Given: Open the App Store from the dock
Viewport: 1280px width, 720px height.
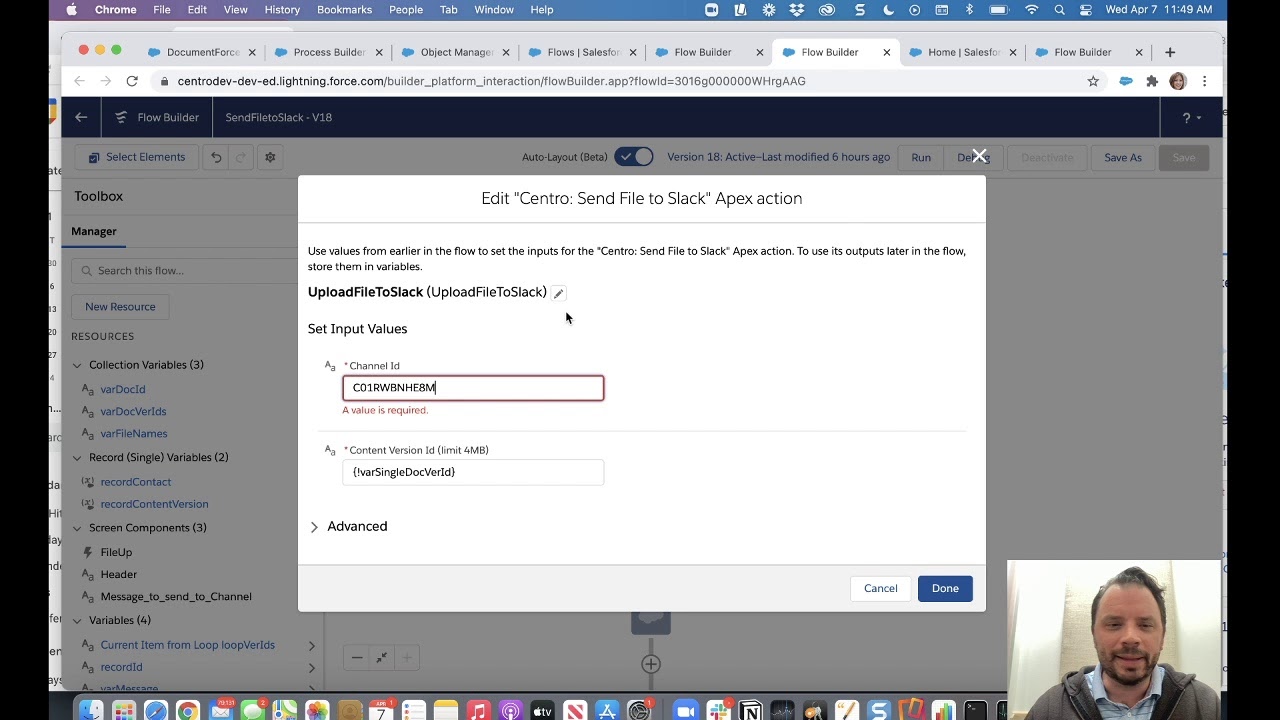Looking at the screenshot, I should 607,711.
